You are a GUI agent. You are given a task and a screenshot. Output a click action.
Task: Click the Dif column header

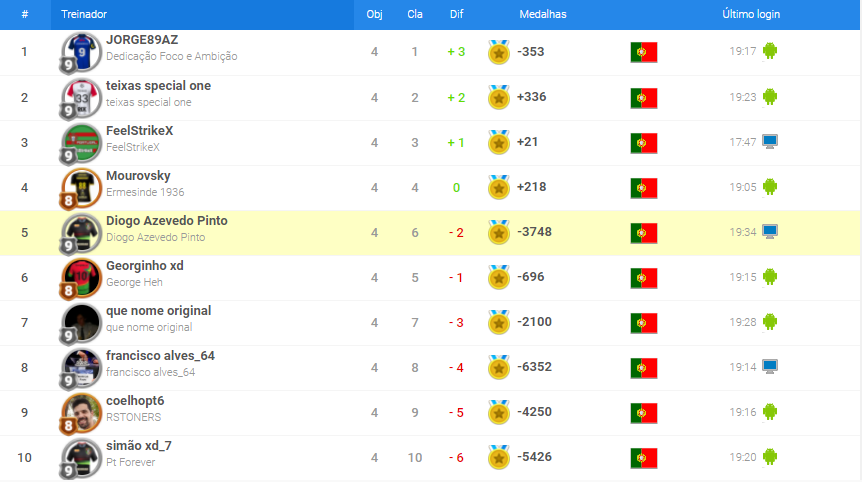456,14
